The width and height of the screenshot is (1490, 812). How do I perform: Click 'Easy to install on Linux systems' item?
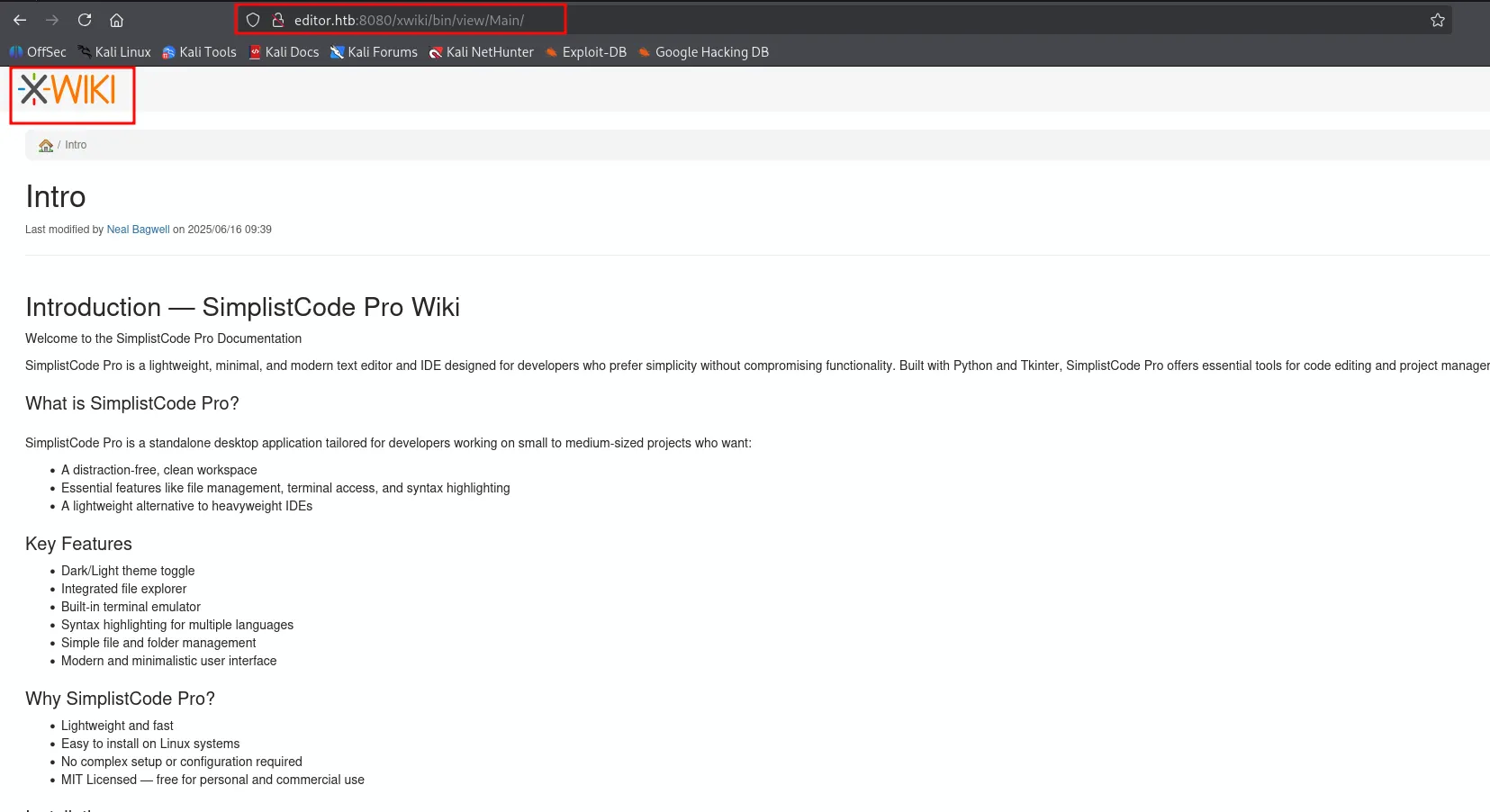(150, 744)
